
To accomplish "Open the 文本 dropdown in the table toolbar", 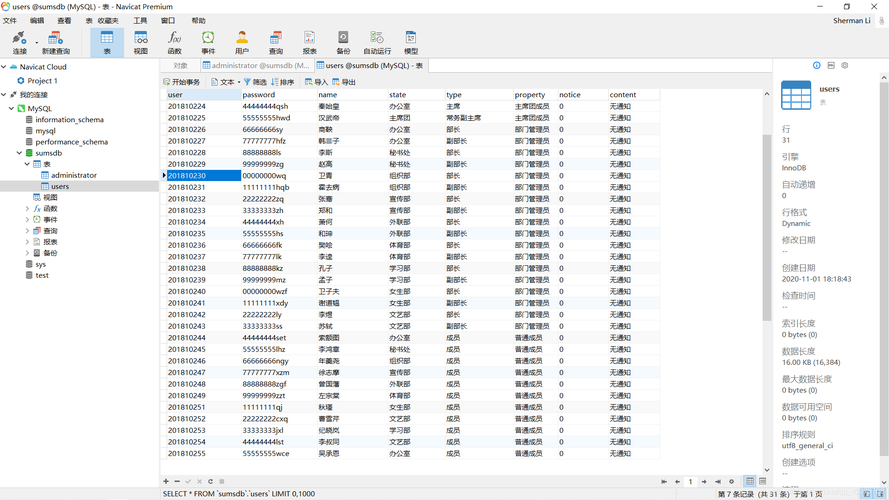I will (239, 82).
